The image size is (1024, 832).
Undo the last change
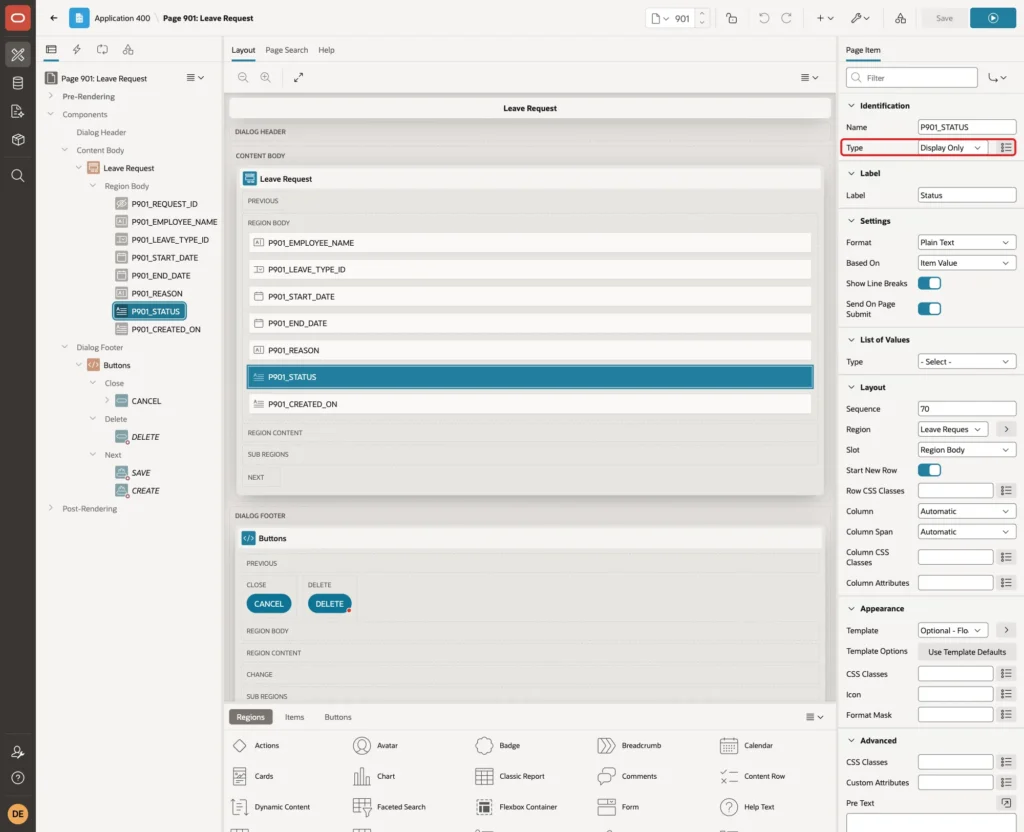[x=763, y=18]
